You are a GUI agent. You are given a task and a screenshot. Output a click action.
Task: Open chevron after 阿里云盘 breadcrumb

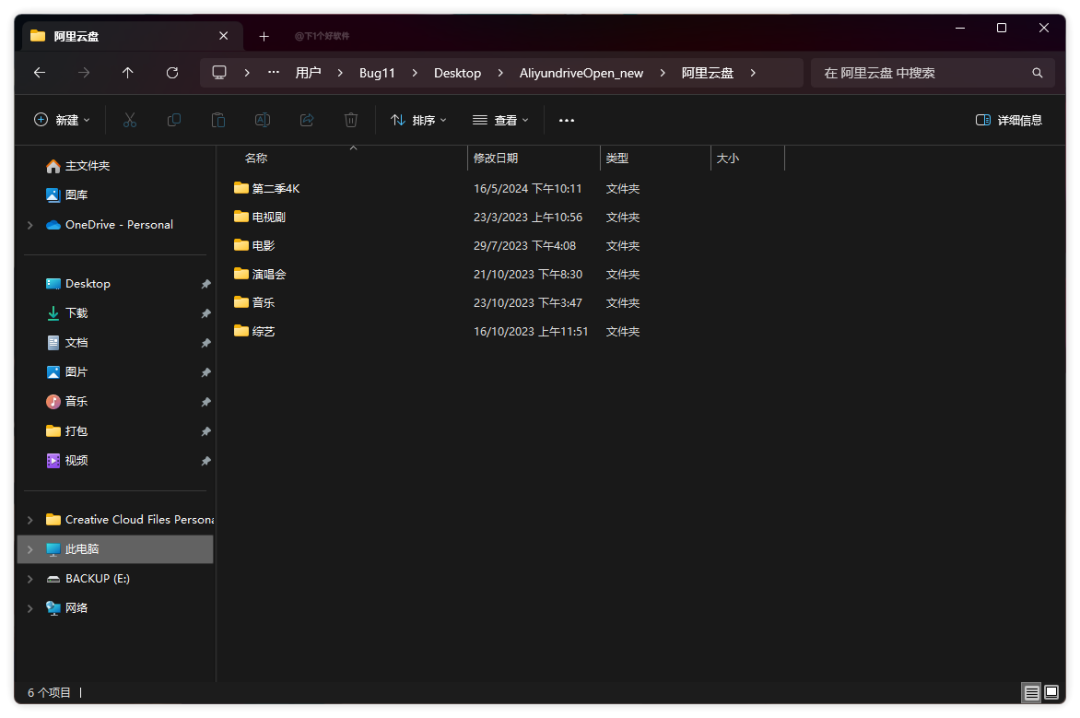click(753, 72)
